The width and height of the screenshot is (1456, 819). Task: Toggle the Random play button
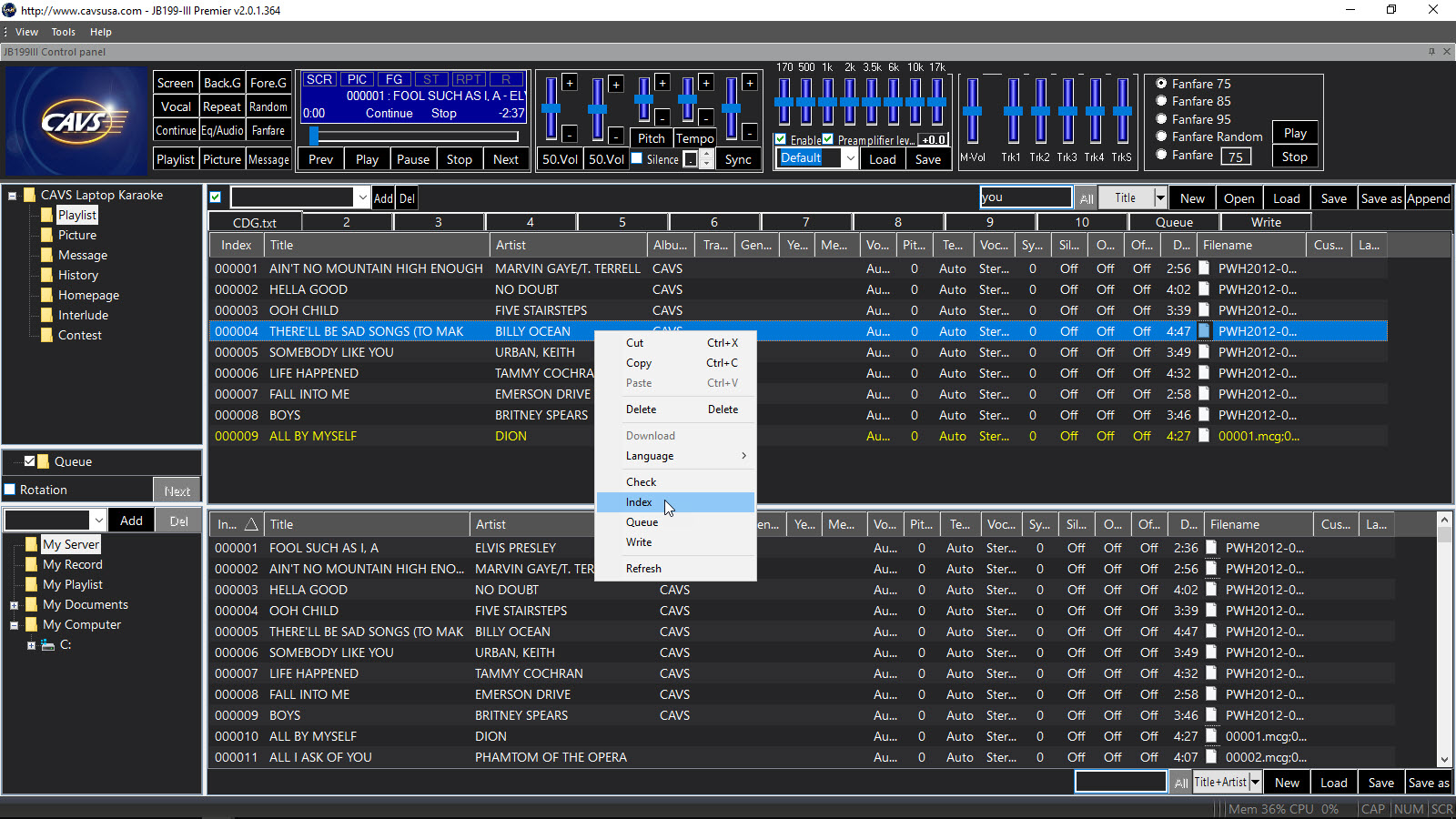point(268,106)
